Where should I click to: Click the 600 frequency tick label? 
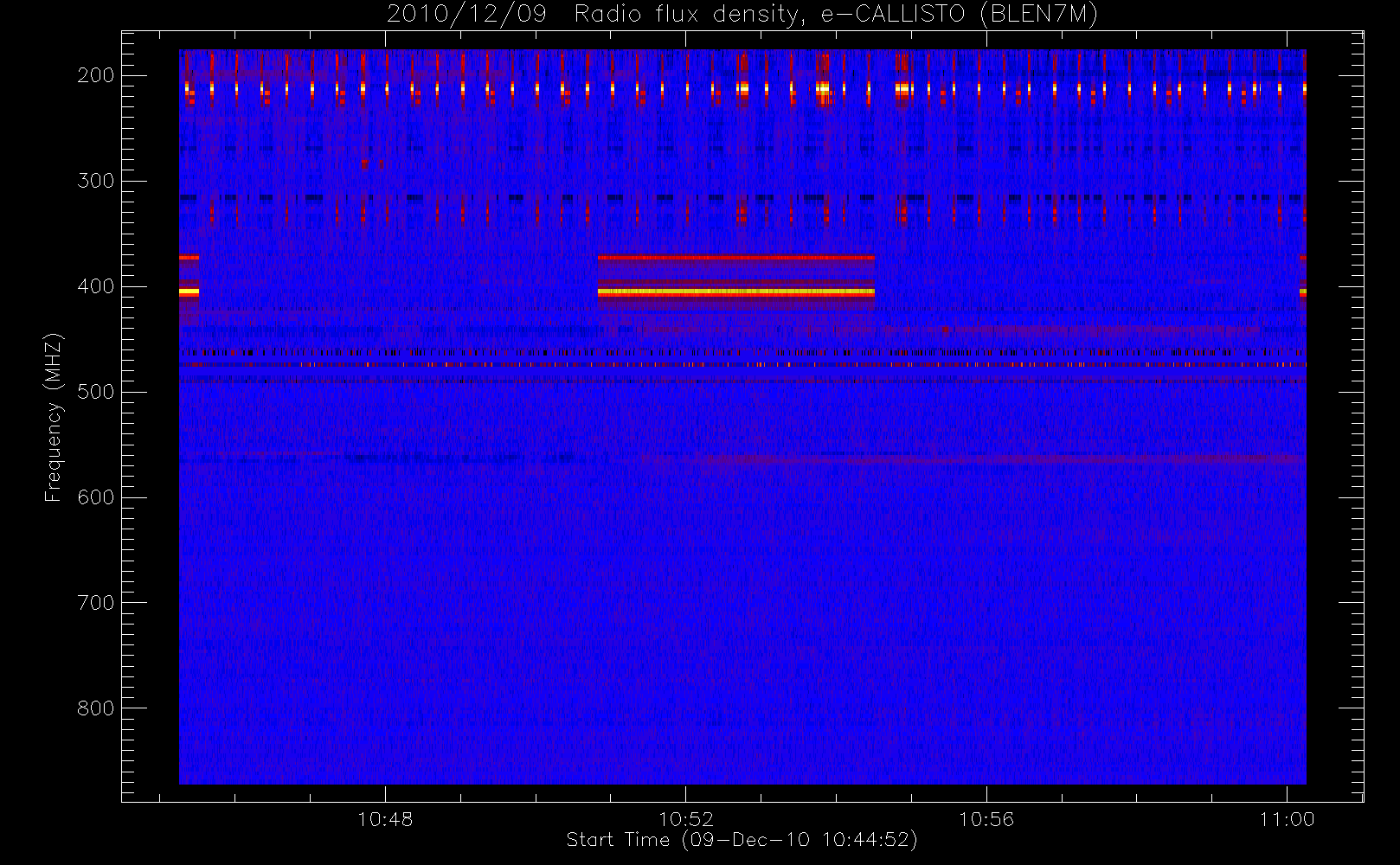(96, 497)
